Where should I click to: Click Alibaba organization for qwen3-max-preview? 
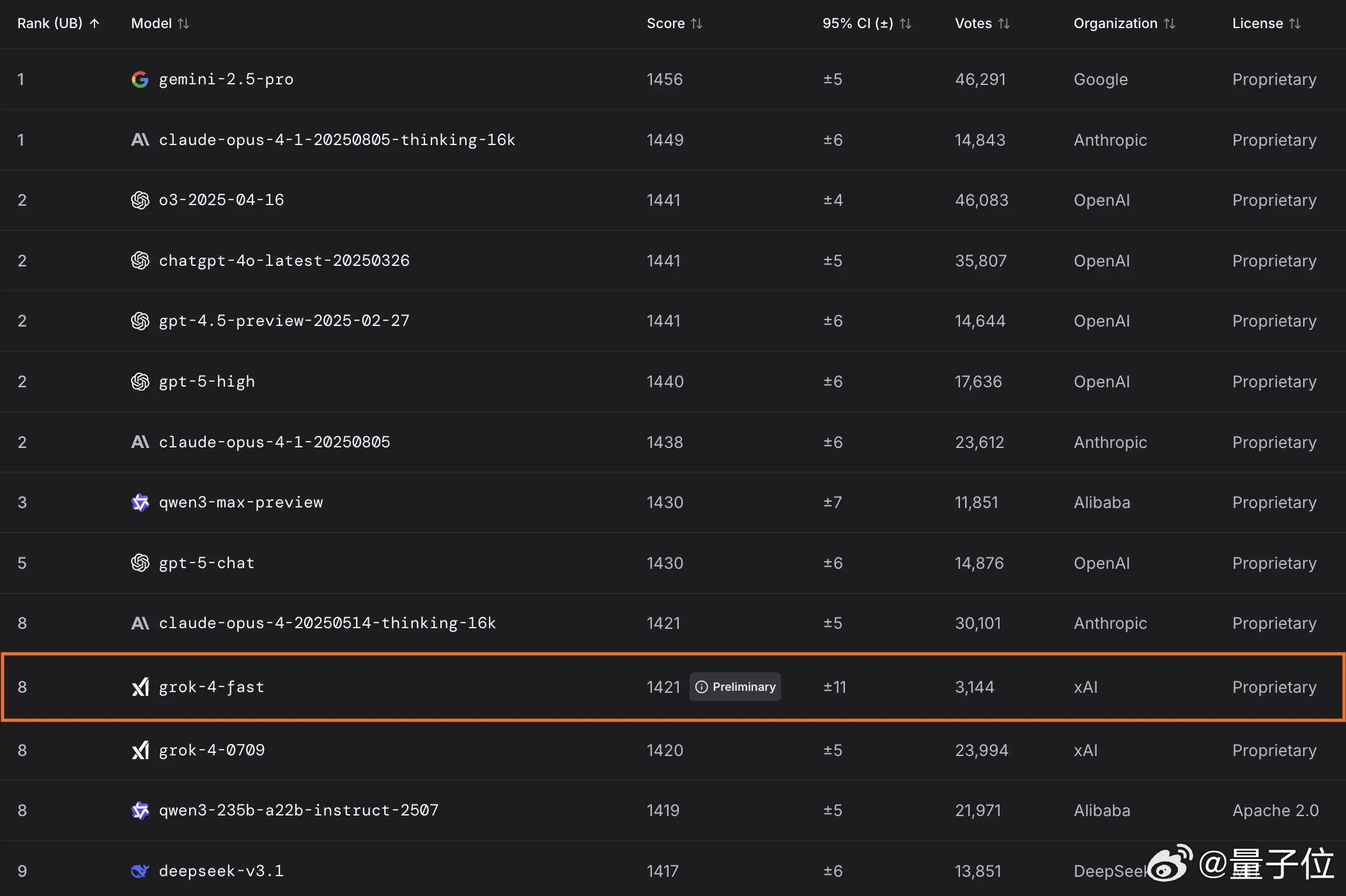point(1102,502)
